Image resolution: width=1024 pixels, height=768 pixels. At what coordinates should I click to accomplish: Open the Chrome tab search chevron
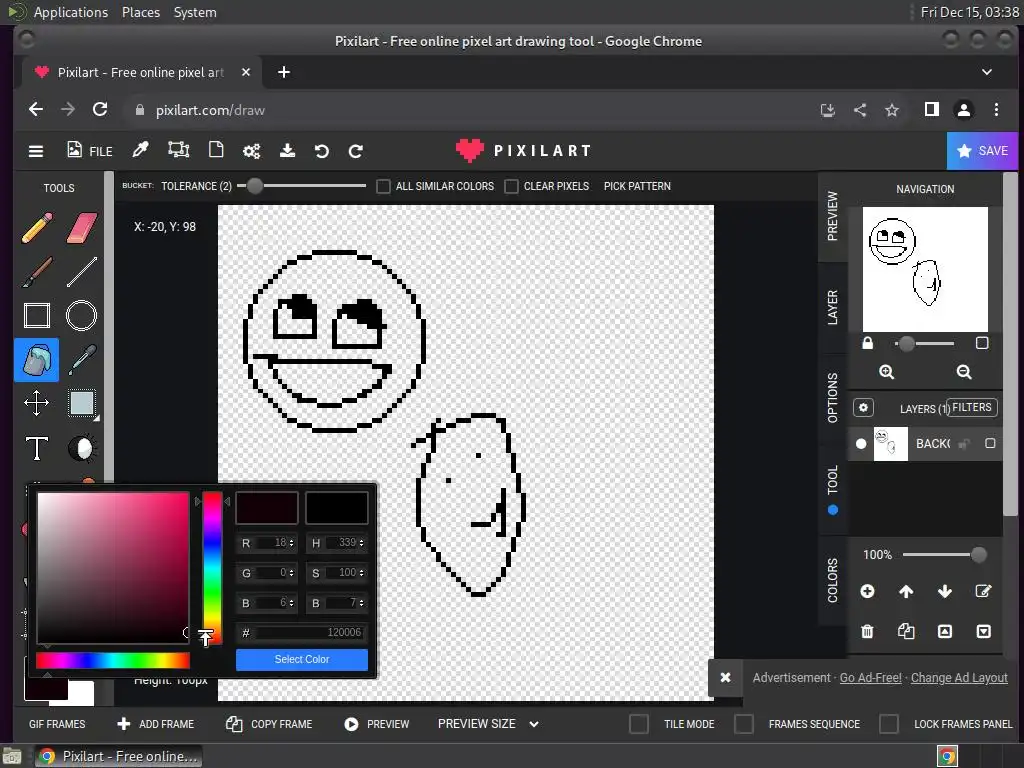[x=987, y=72]
